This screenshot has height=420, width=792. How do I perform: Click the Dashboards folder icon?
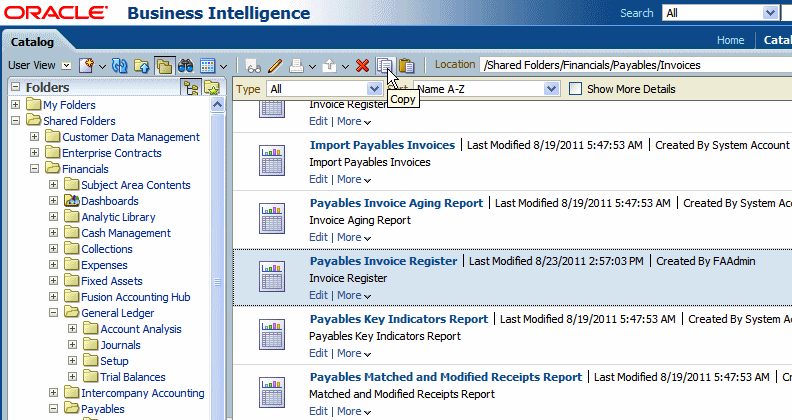pyautogui.click(x=72, y=201)
